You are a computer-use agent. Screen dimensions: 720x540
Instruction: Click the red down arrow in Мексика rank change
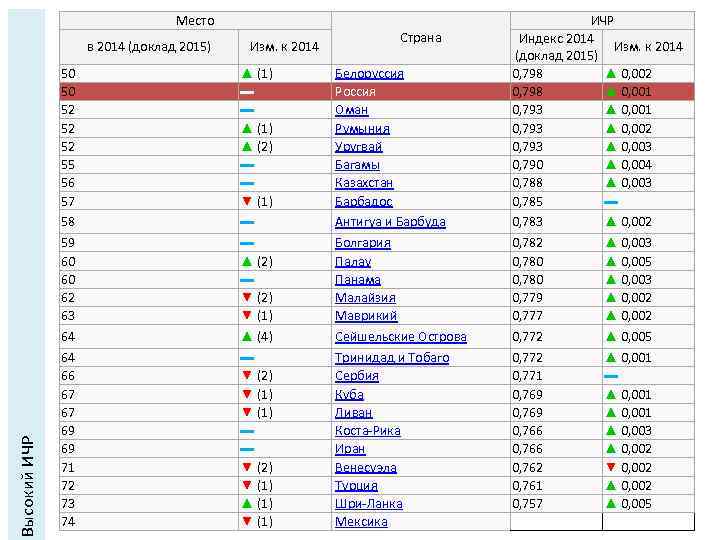[247, 521]
